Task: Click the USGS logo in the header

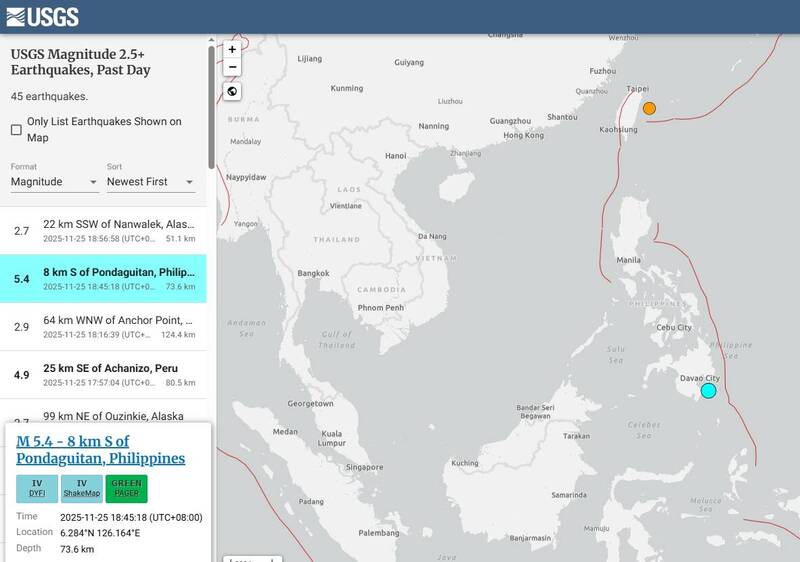Action: click(42, 16)
